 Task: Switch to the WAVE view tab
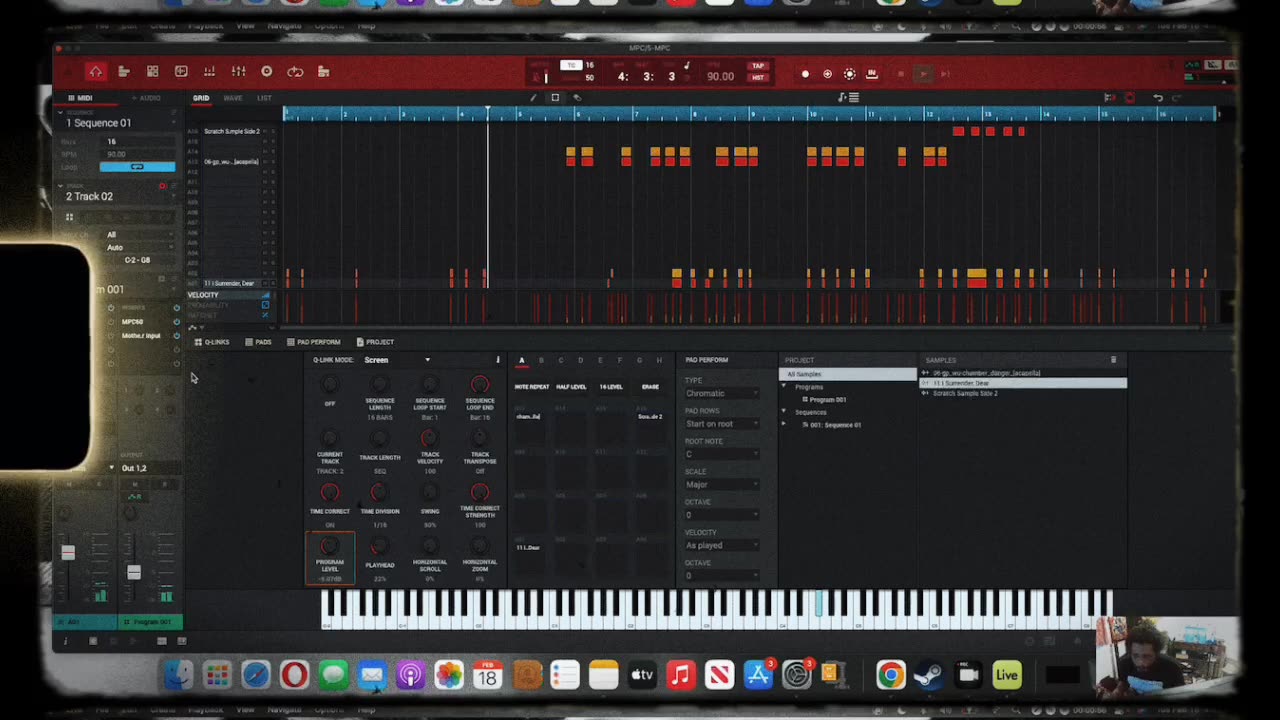click(x=233, y=98)
